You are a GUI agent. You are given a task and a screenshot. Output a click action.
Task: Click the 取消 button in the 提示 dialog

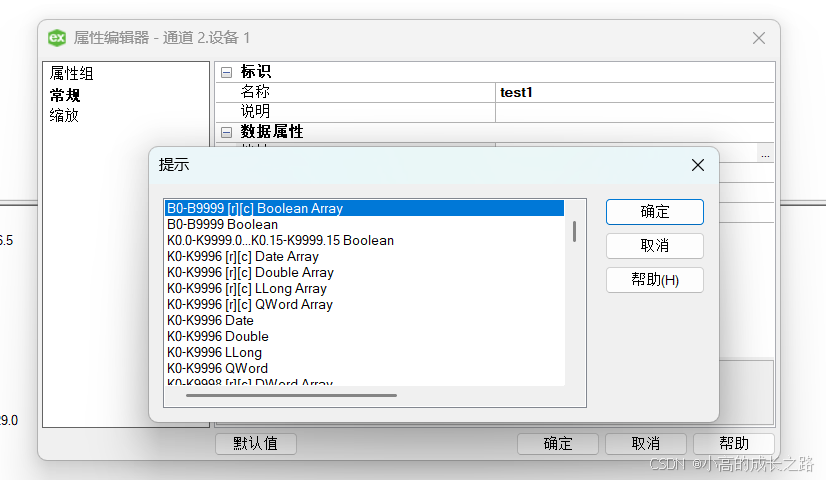pyautogui.click(x=654, y=246)
